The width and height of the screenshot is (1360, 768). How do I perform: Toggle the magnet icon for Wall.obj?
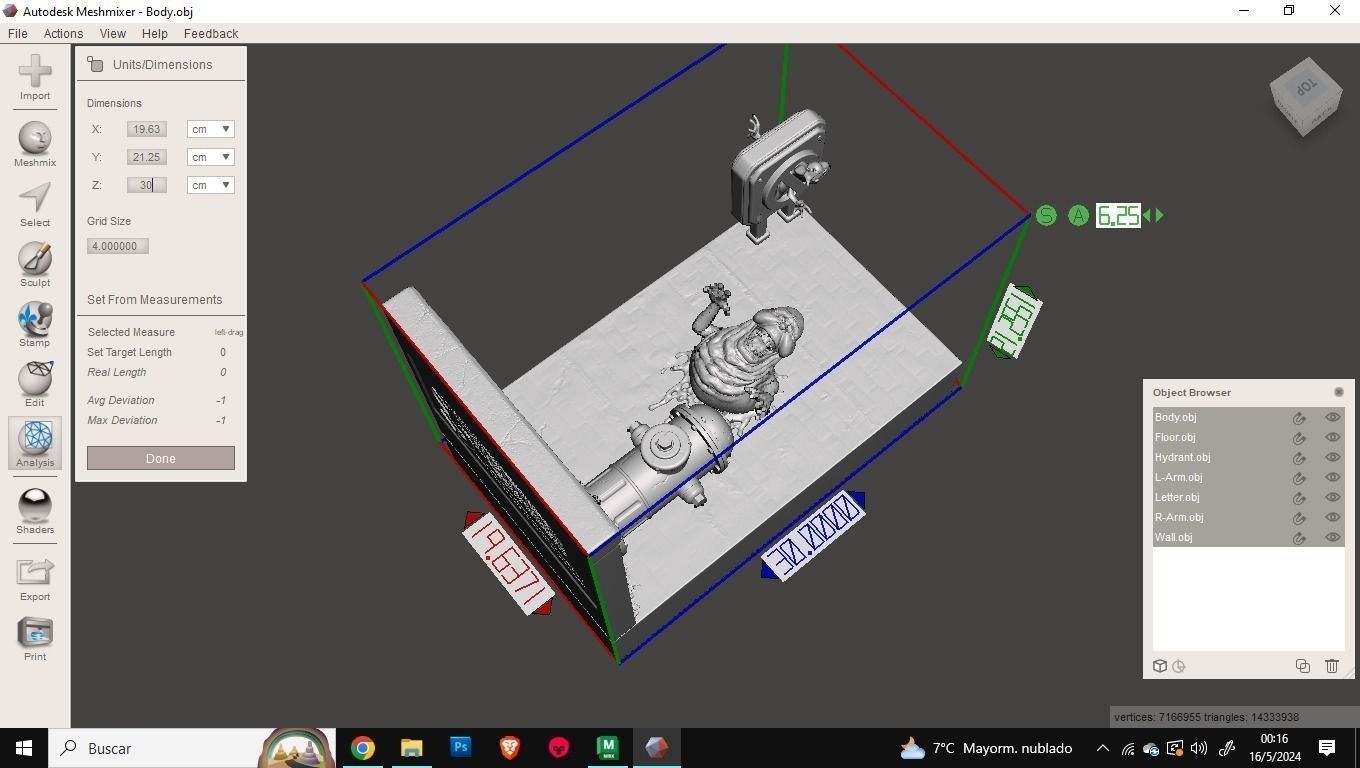[x=1299, y=538]
